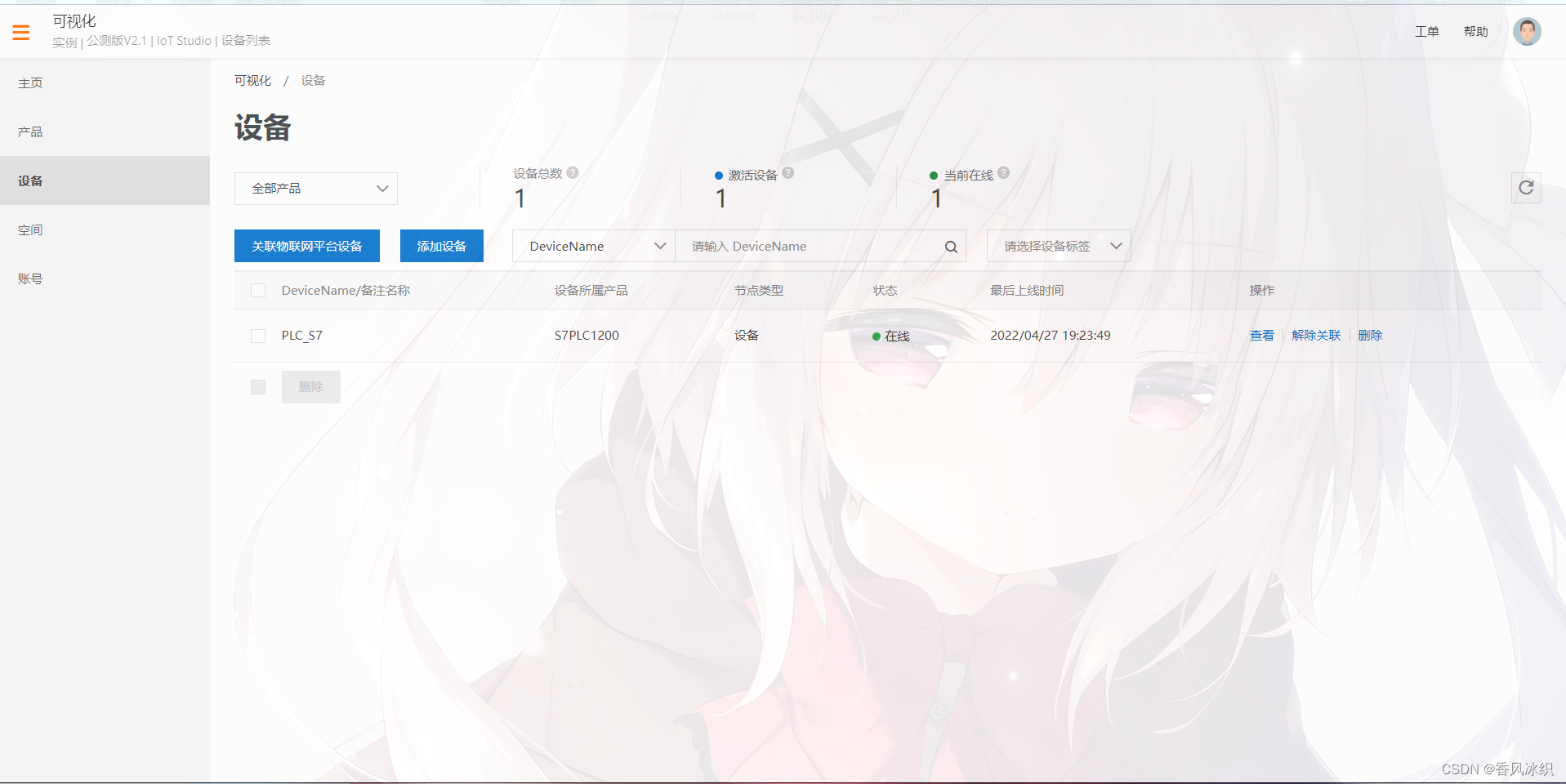Open 空间 in sidebar

(105, 229)
